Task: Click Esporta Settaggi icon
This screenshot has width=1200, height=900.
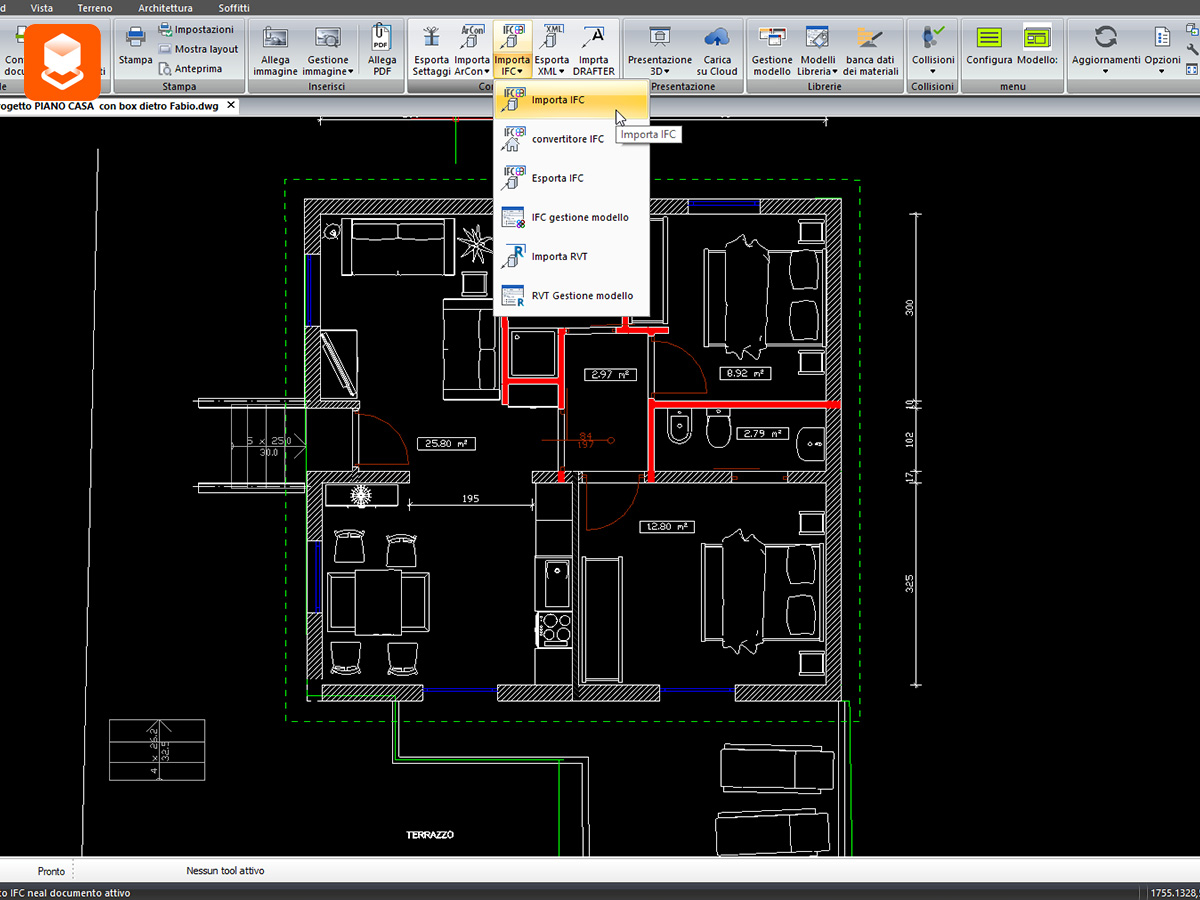Action: point(431,50)
